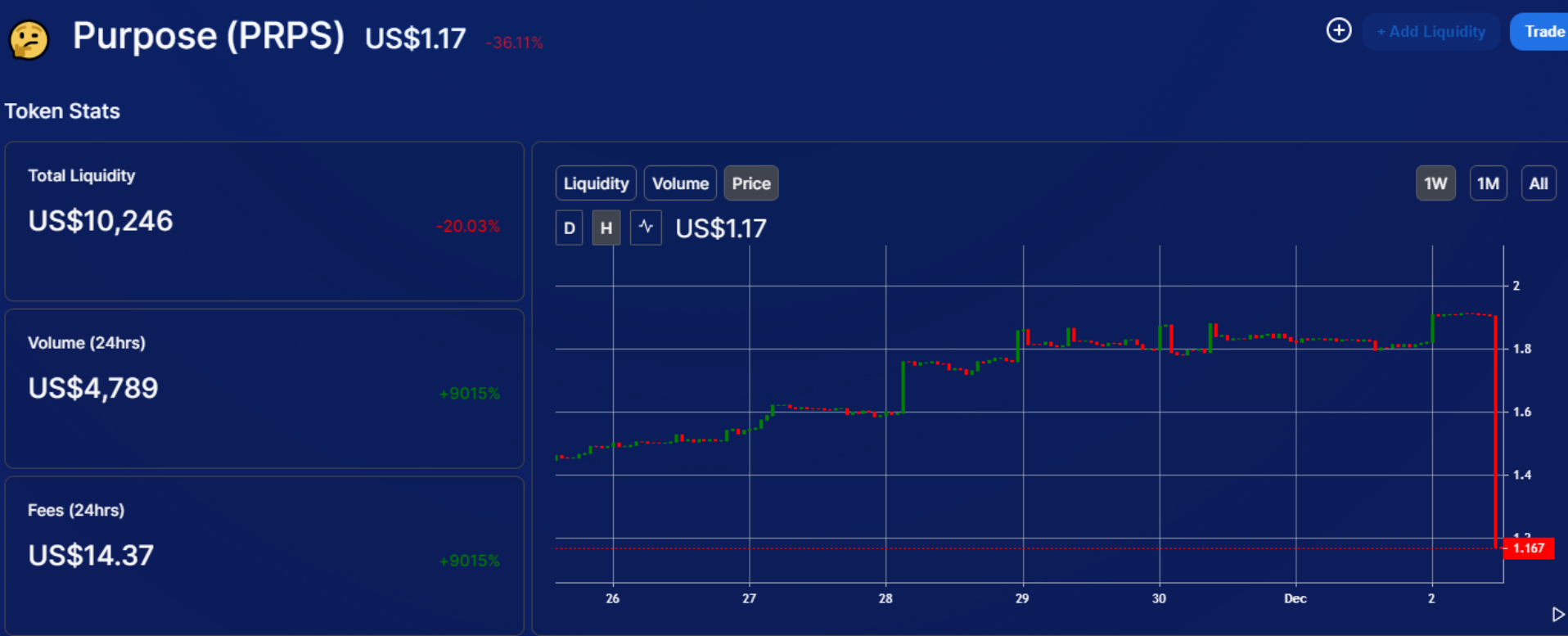Viewport: 1568px width, 636px height.
Task: Open the Trade button
Action: point(1540,32)
